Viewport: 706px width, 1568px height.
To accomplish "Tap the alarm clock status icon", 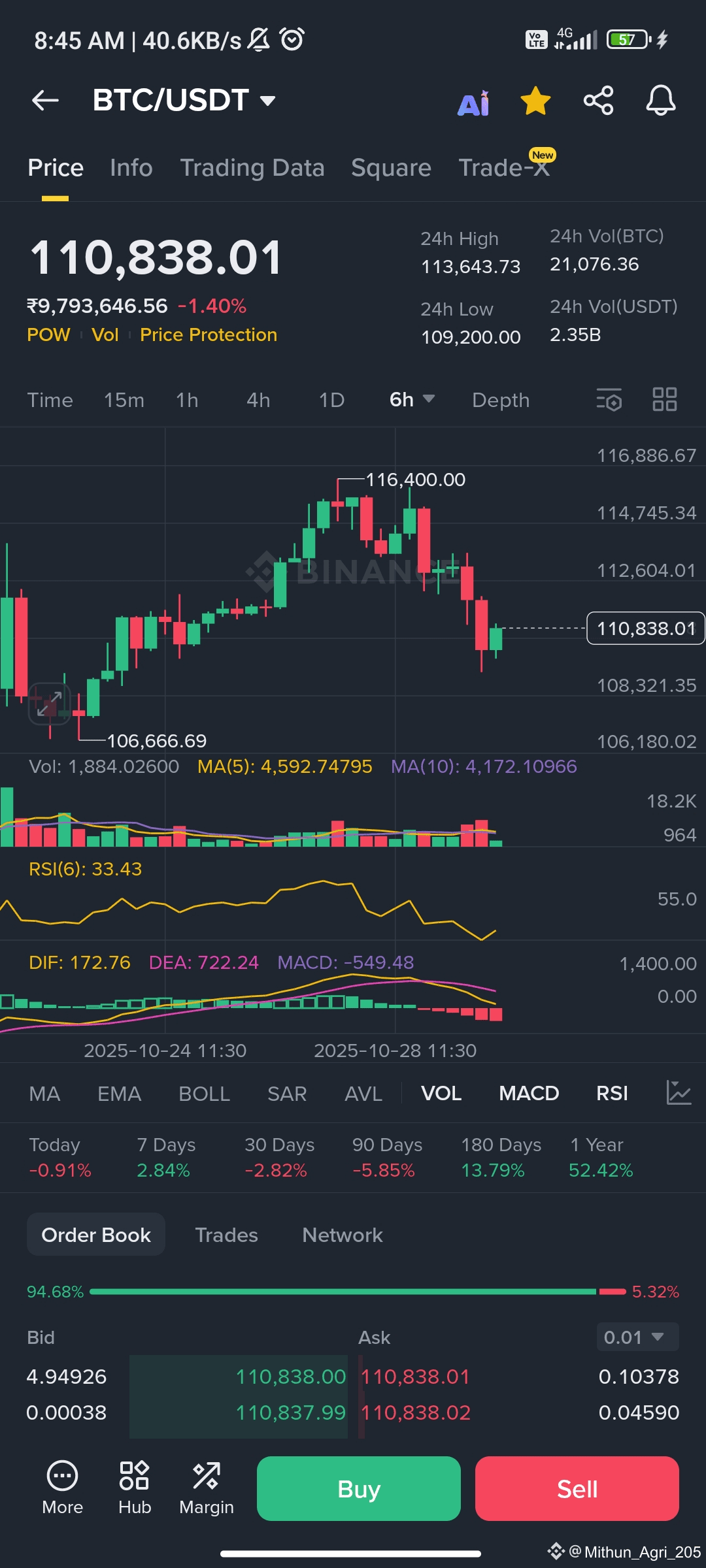I will coord(292,39).
